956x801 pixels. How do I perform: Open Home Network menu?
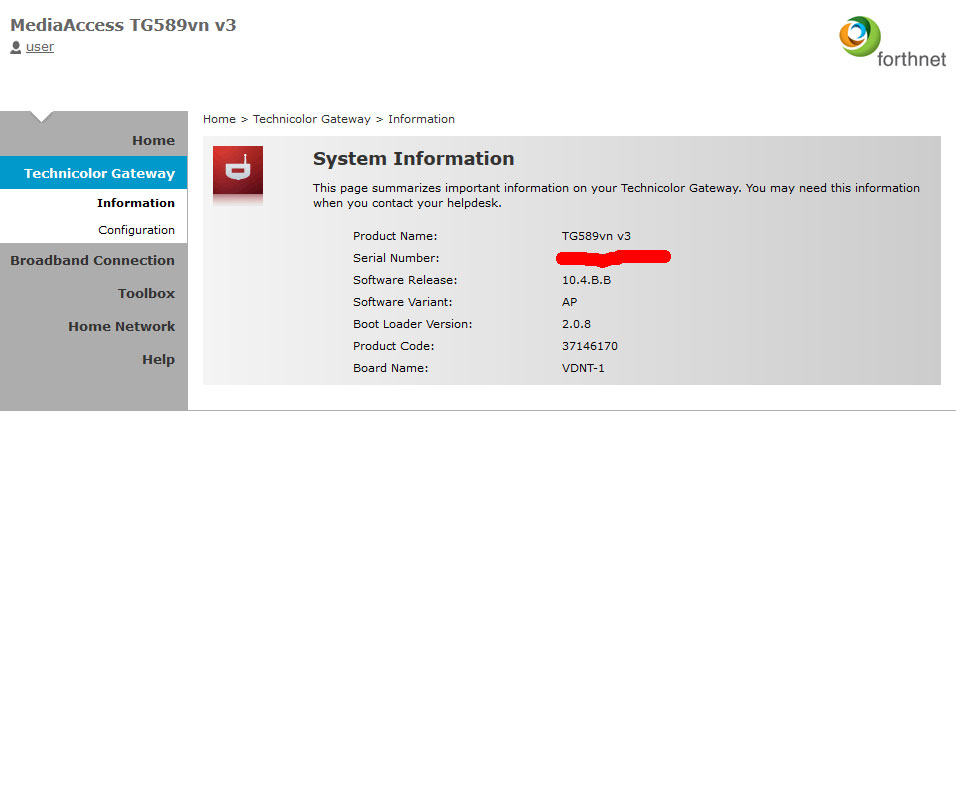click(x=121, y=326)
